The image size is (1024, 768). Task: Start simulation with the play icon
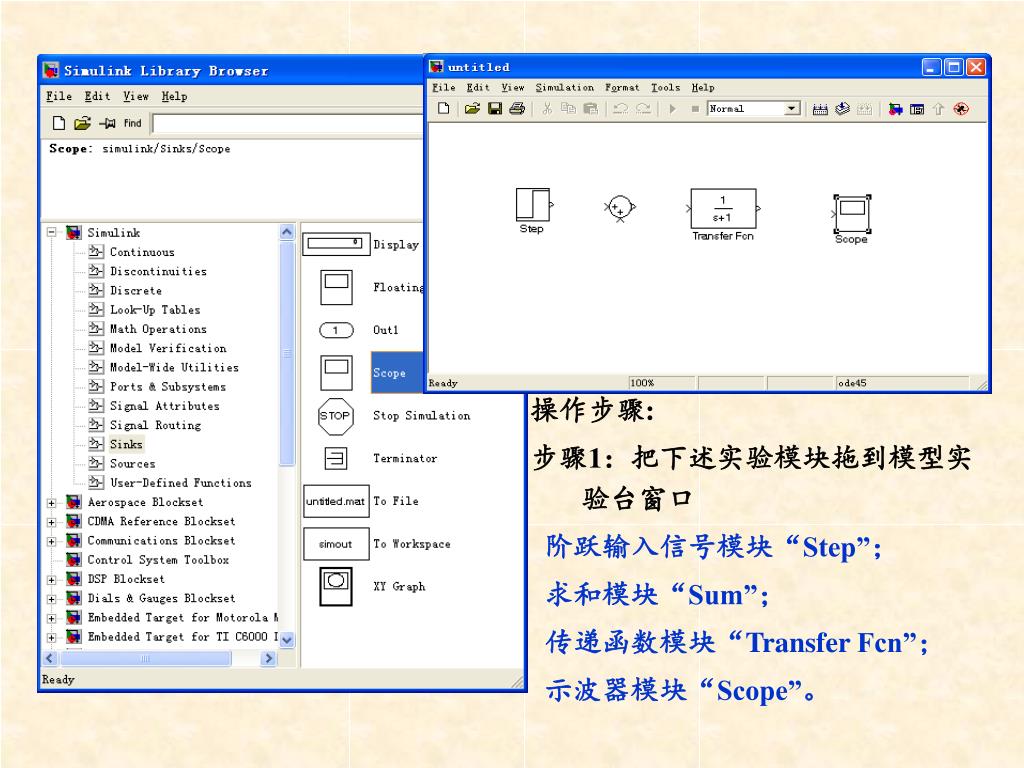[x=673, y=108]
